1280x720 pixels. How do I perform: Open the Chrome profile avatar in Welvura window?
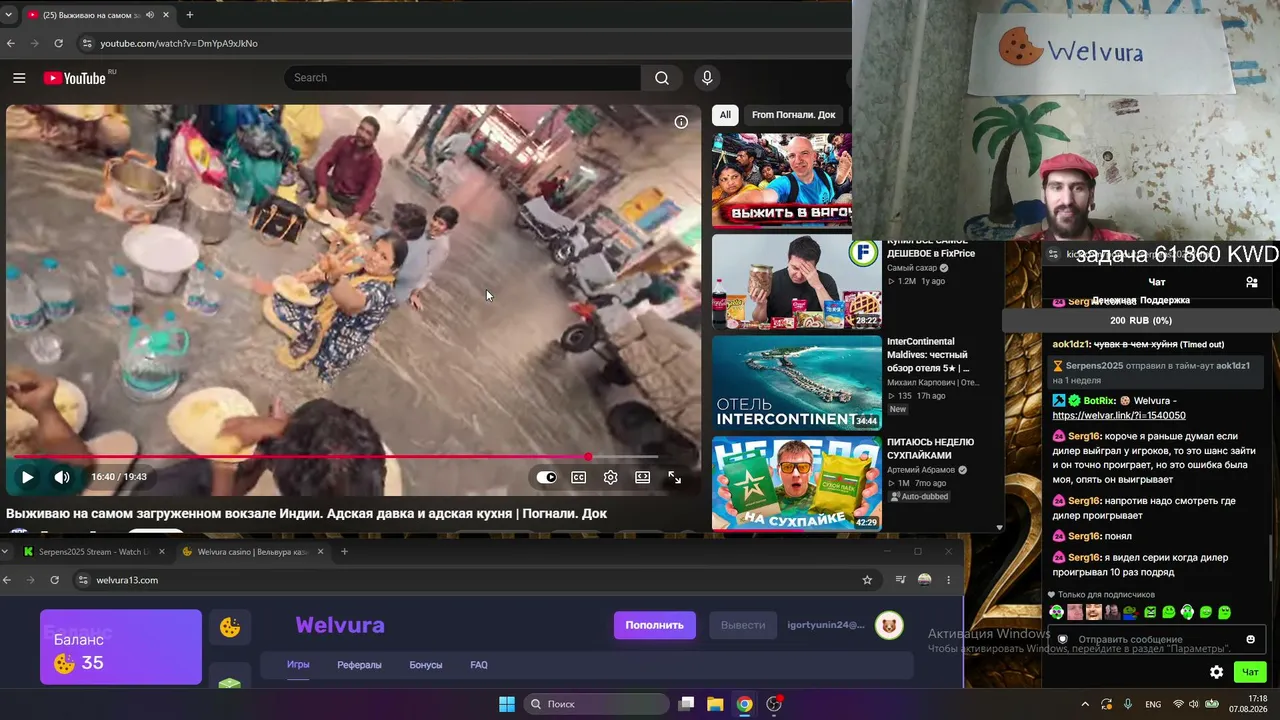(x=925, y=580)
